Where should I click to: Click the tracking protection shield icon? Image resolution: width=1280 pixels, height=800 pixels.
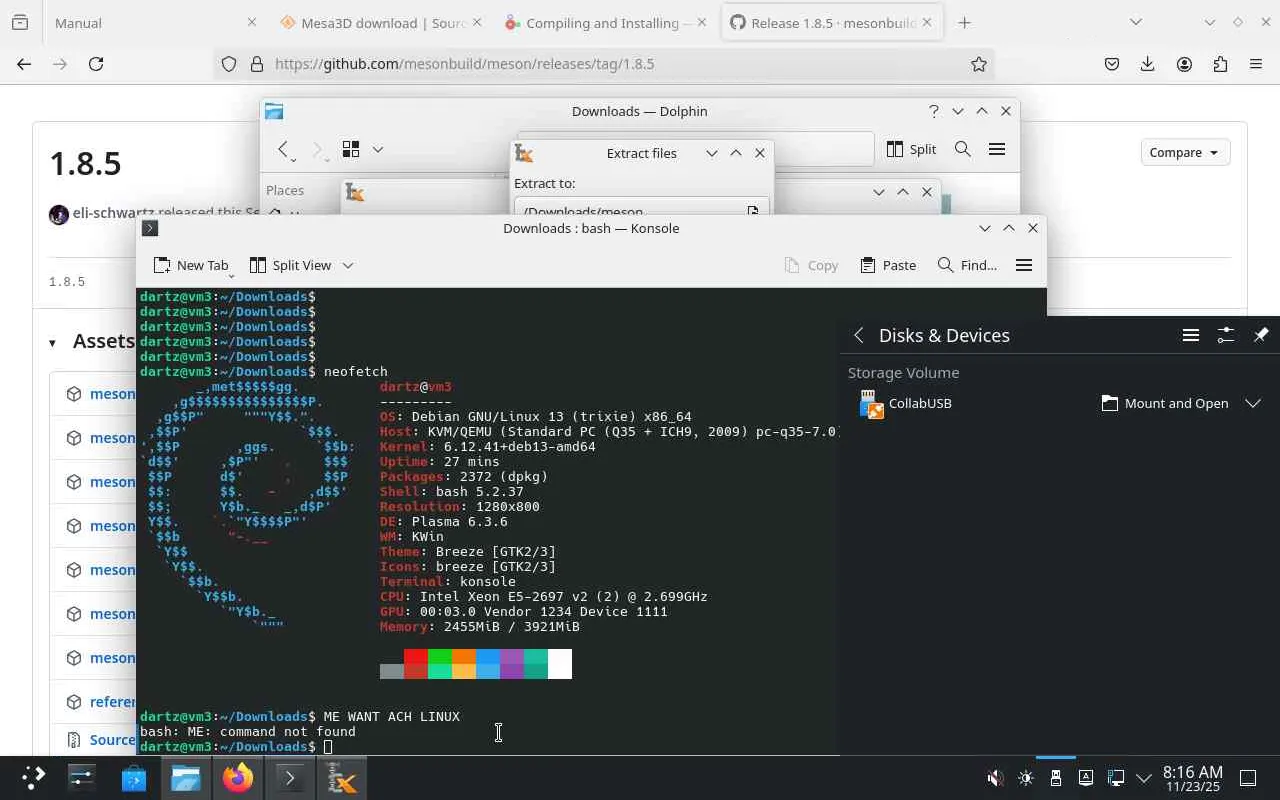tap(229, 64)
